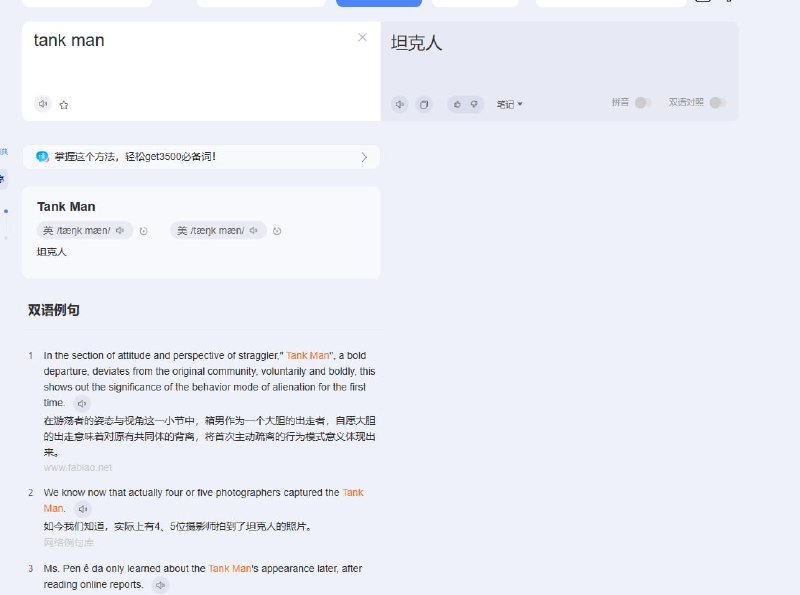
Task: Expand the get3500必备词 banner arrow
Action: pos(364,157)
